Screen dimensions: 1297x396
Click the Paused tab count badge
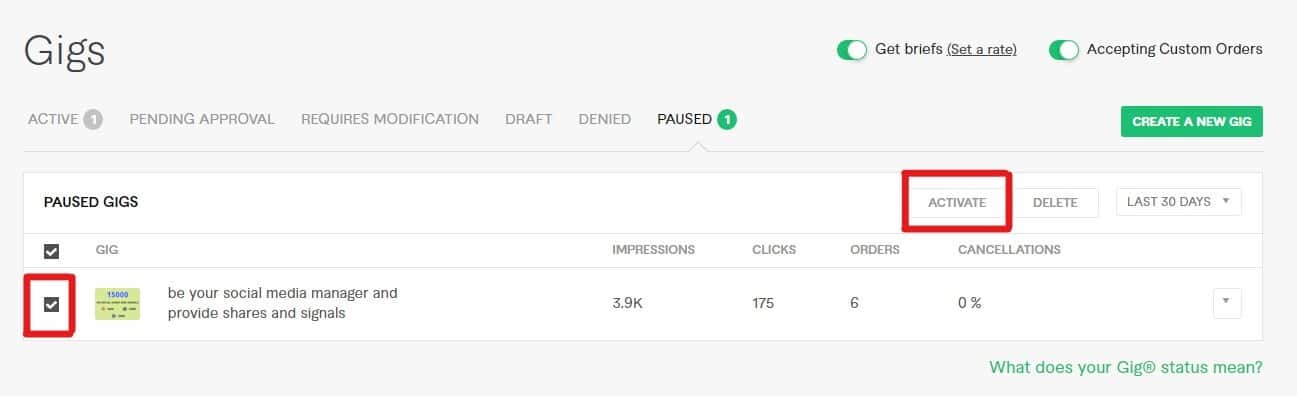point(727,120)
